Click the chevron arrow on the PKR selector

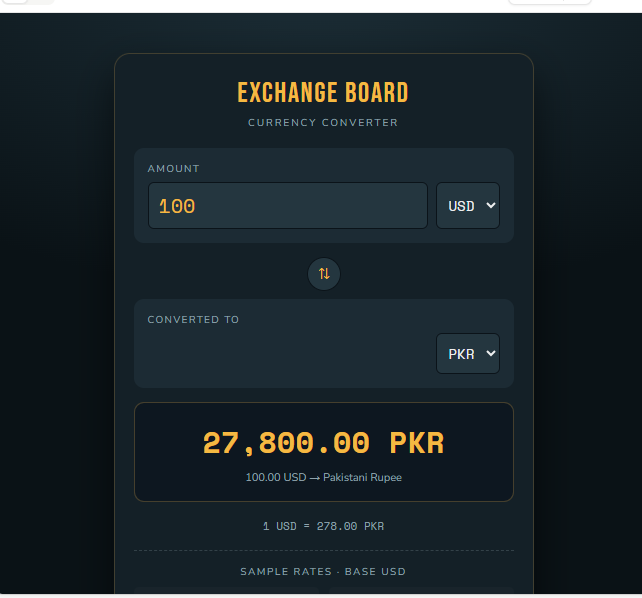pyautogui.click(x=491, y=353)
